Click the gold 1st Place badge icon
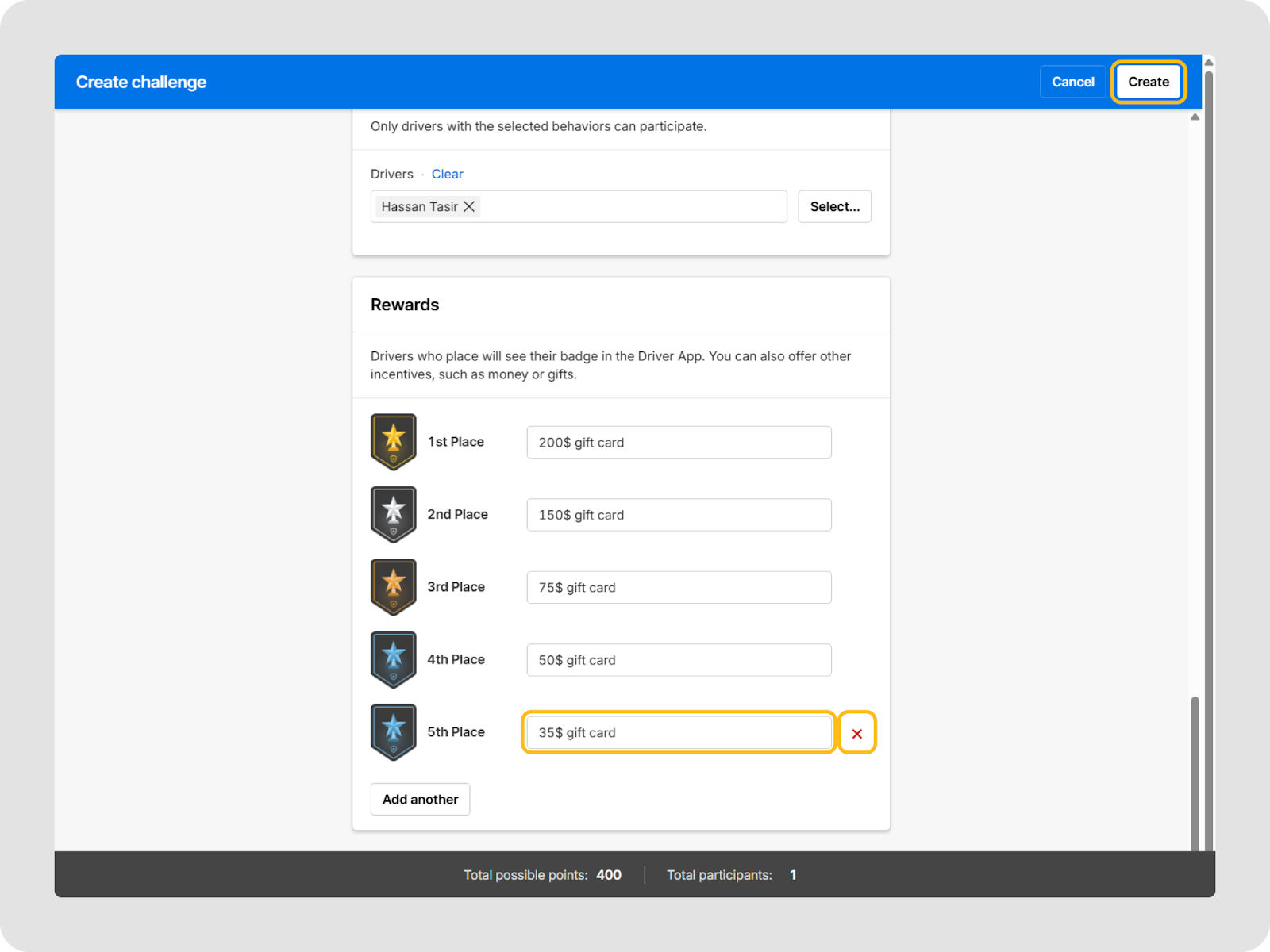This screenshot has width=1270, height=952. 393,441
